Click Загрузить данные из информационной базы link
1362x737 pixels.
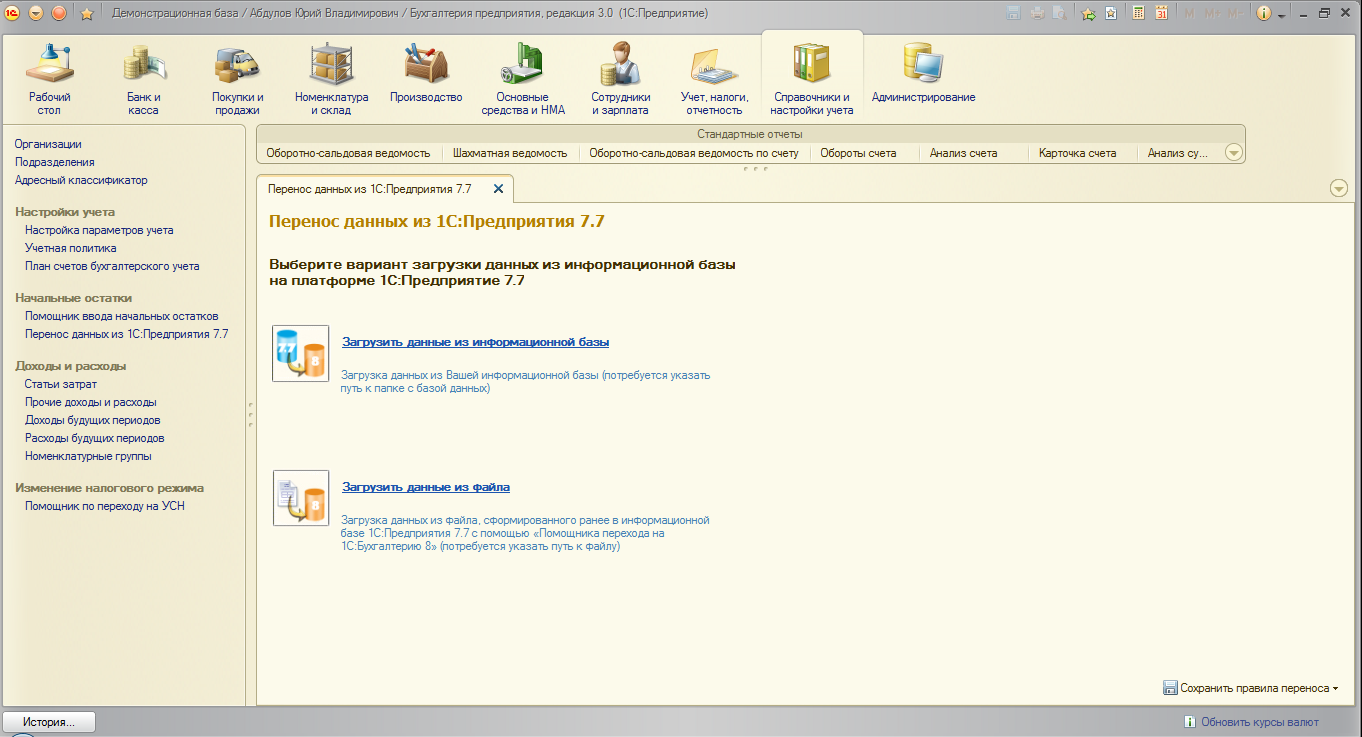coord(476,342)
